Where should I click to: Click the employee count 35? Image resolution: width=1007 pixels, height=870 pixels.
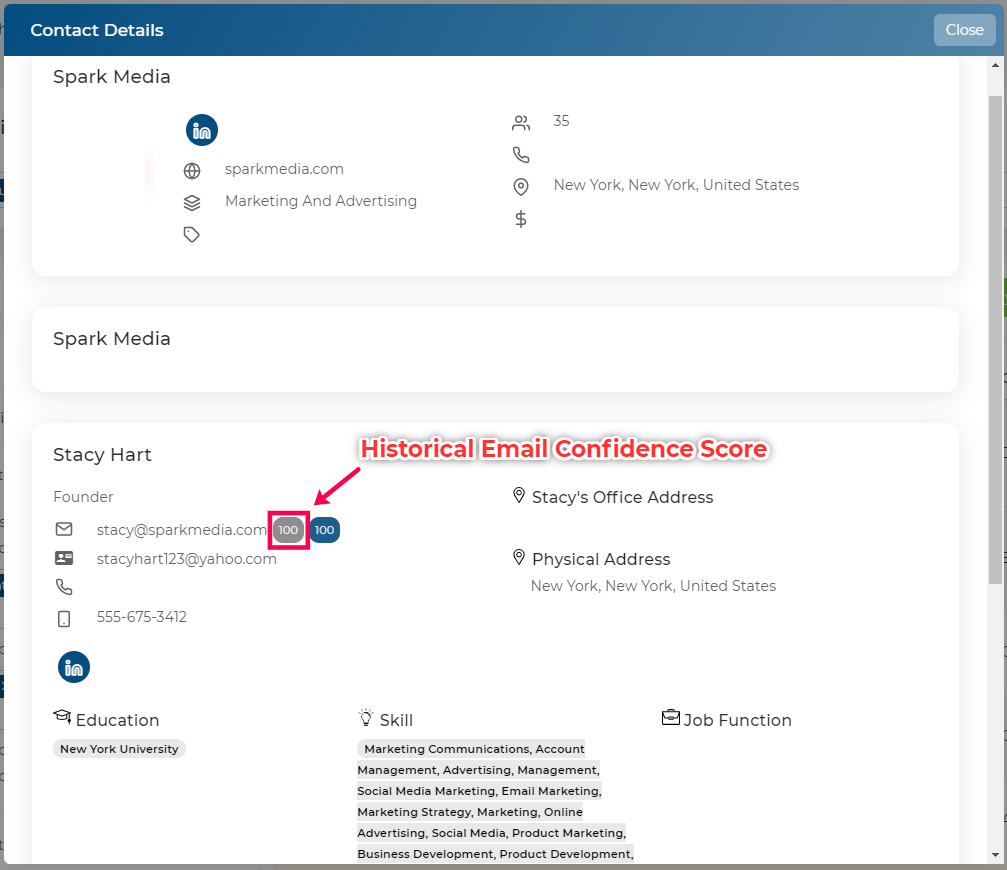[561, 121]
